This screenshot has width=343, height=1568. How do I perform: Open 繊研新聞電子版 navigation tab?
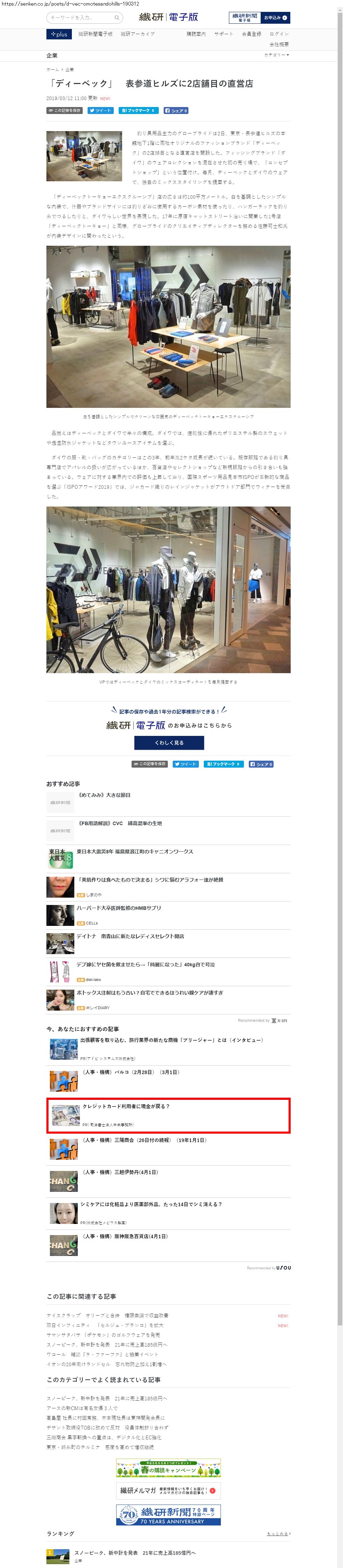click(x=96, y=34)
